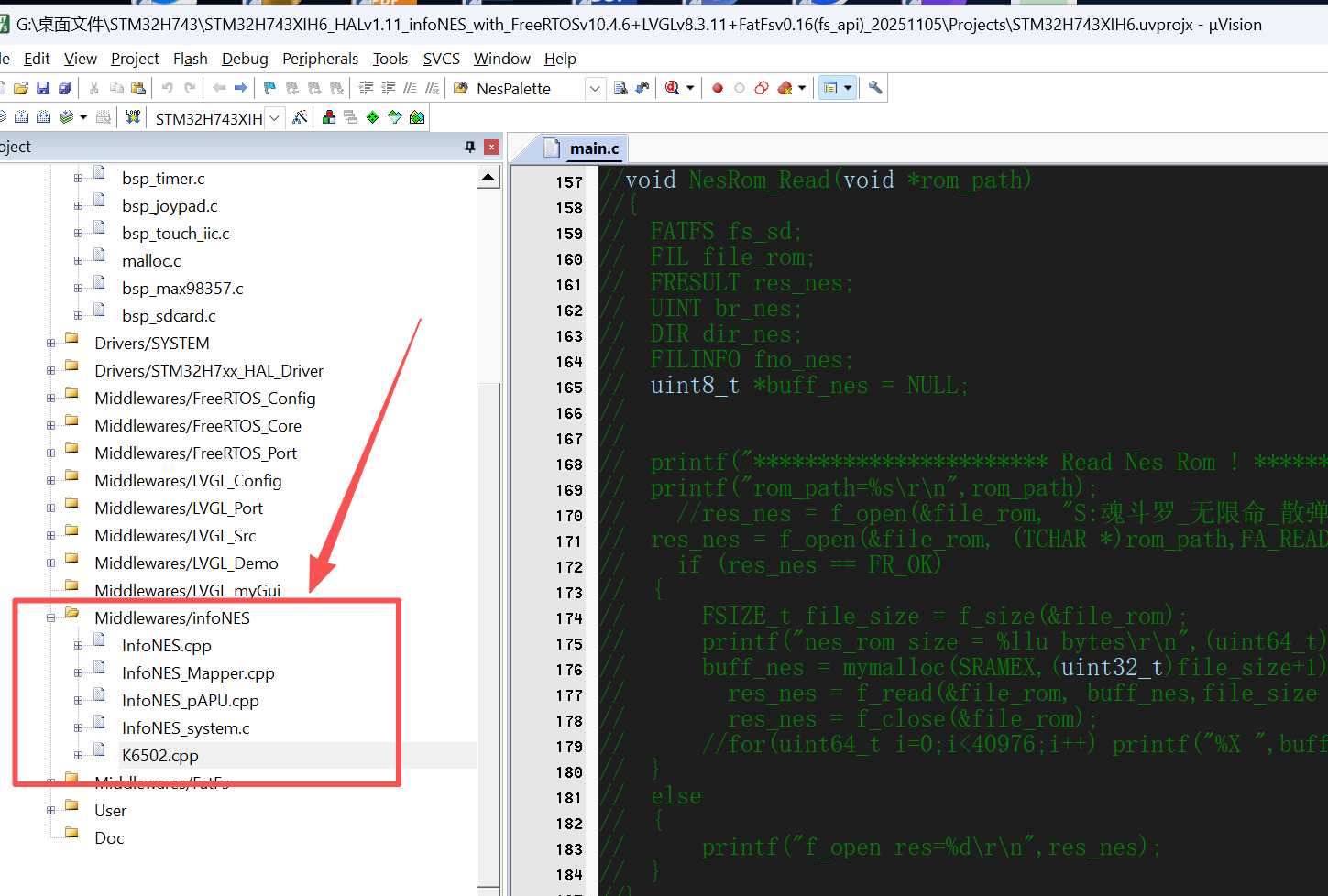Select the Doc folder in the tree

pyautogui.click(x=109, y=838)
